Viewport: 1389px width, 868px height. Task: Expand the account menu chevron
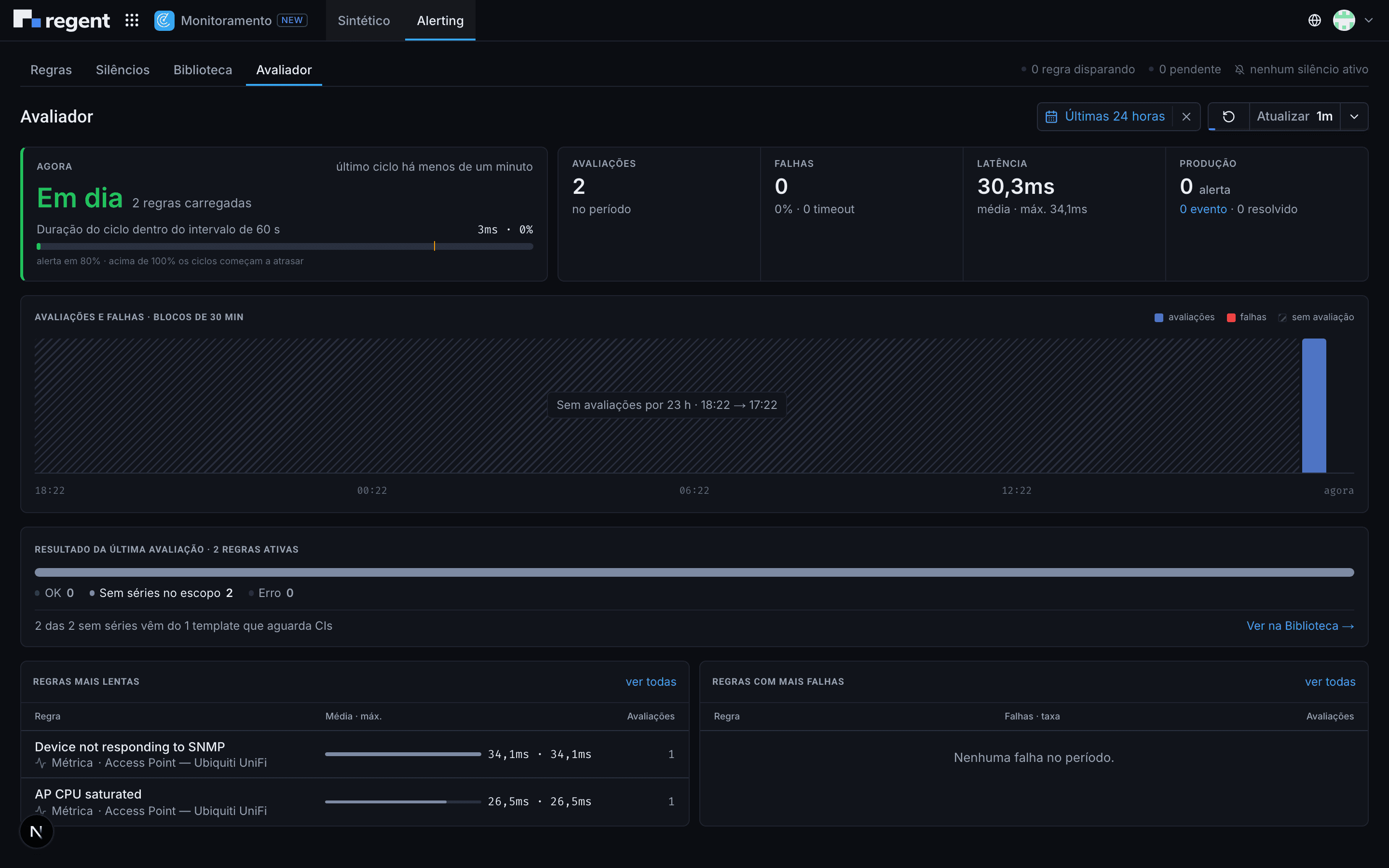tap(1369, 20)
